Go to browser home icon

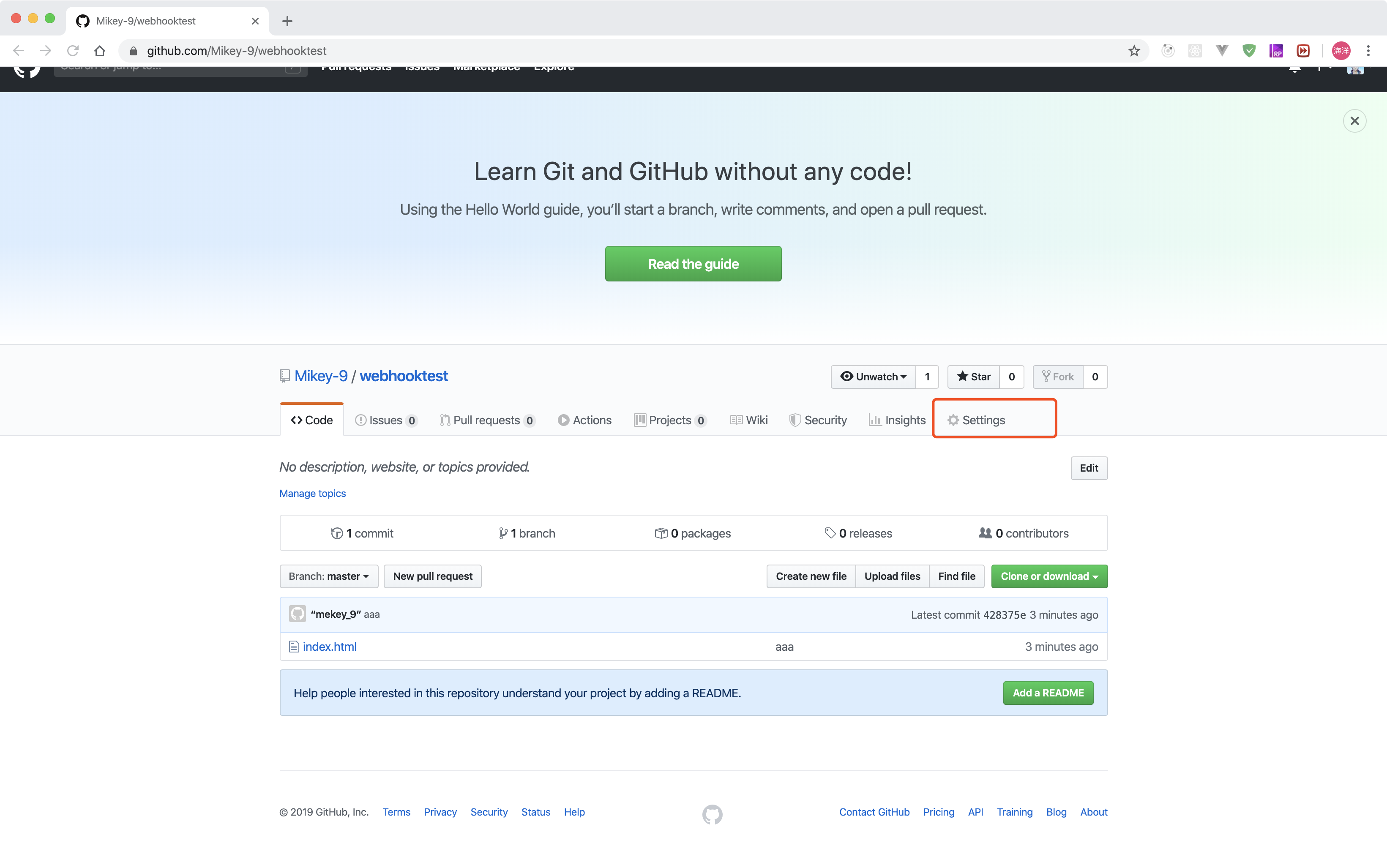coord(99,51)
